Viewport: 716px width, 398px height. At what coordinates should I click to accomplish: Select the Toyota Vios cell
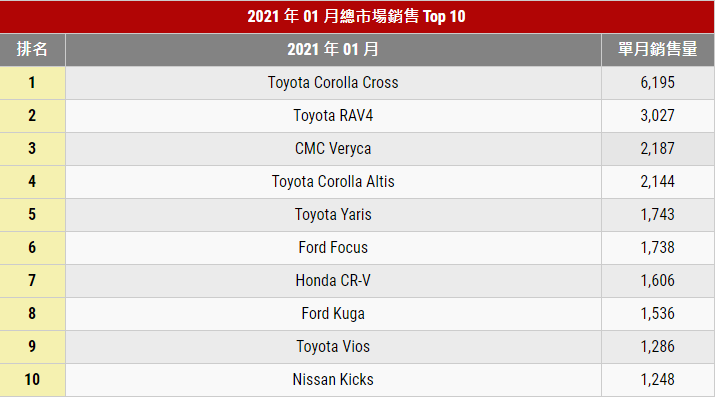click(x=333, y=347)
